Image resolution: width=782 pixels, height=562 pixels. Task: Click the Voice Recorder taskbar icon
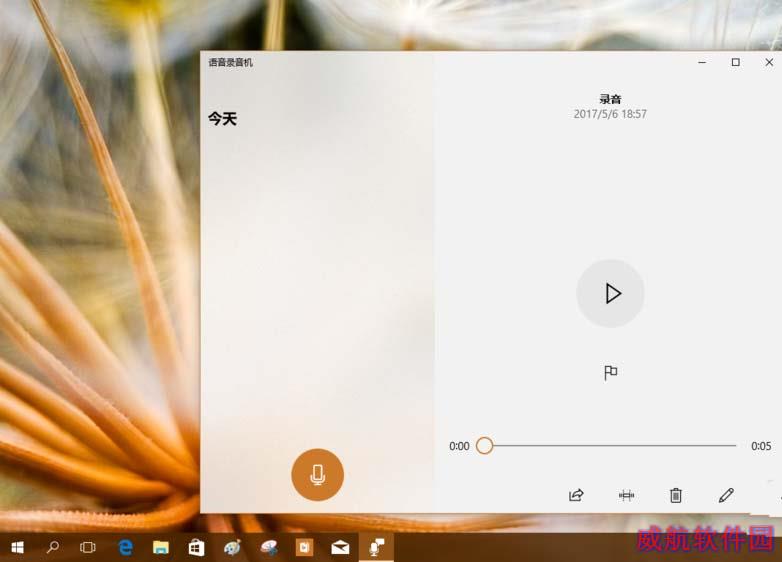[376, 547]
